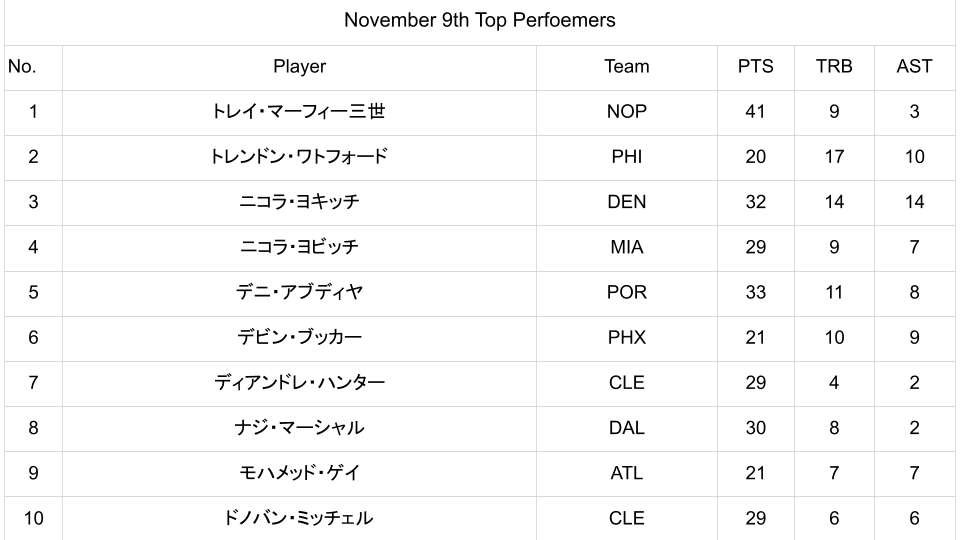Select player デニ・アブディヤ
The height and width of the screenshot is (540, 960).
point(299,292)
